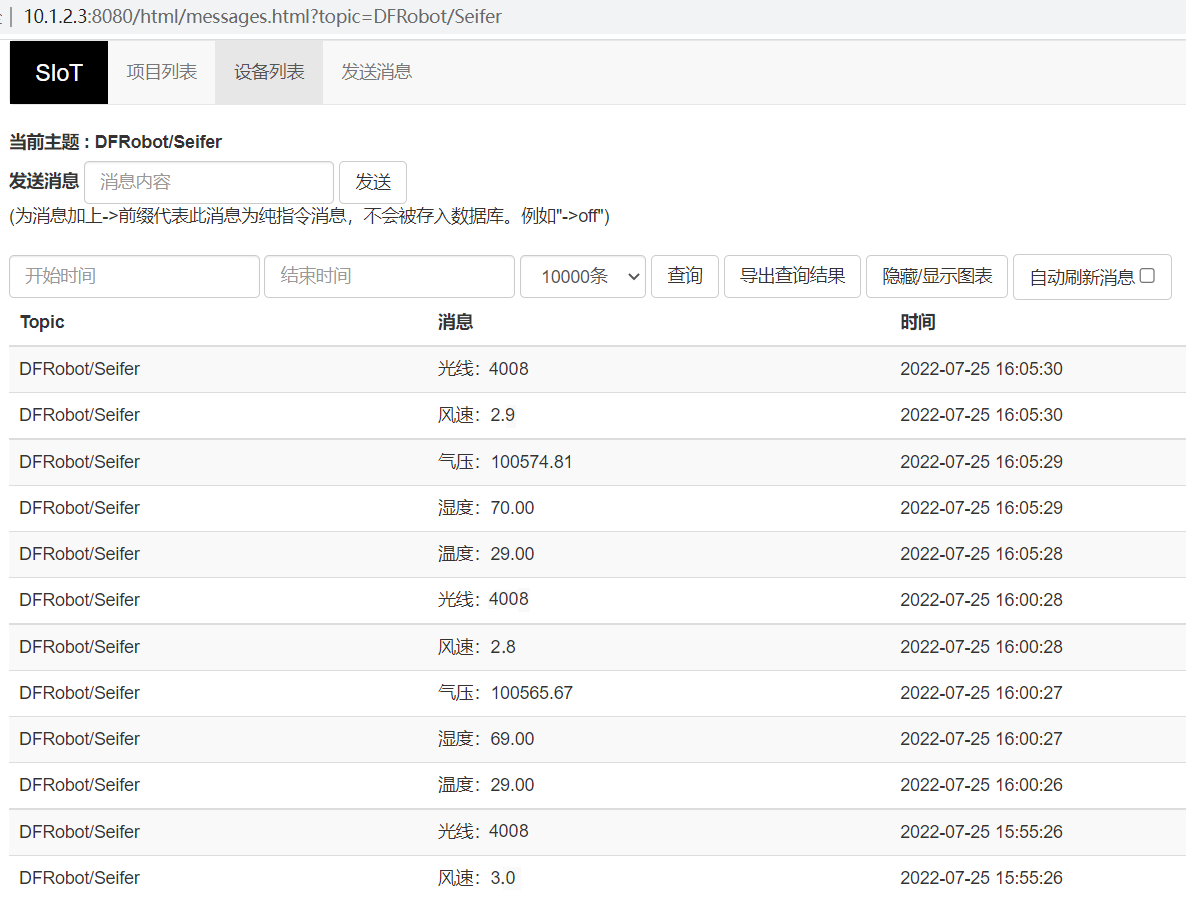The width and height of the screenshot is (1186, 897).
Task: Select message 温度: 29.00 at 16:05:28
Action: point(486,554)
